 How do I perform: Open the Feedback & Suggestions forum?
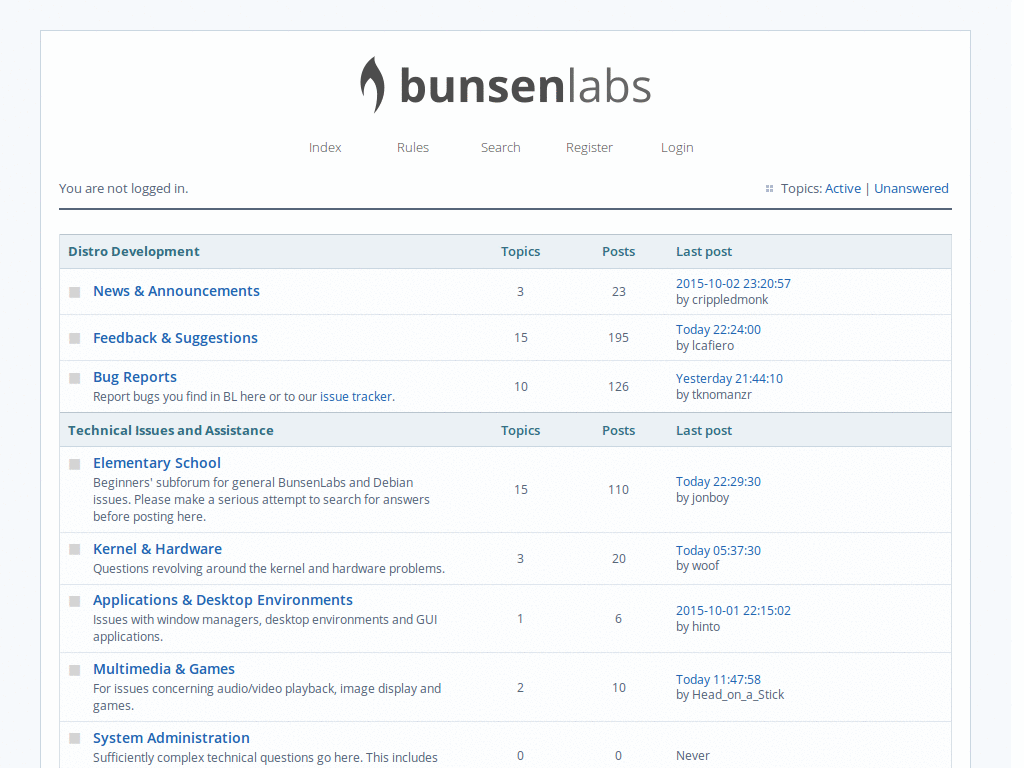(175, 338)
